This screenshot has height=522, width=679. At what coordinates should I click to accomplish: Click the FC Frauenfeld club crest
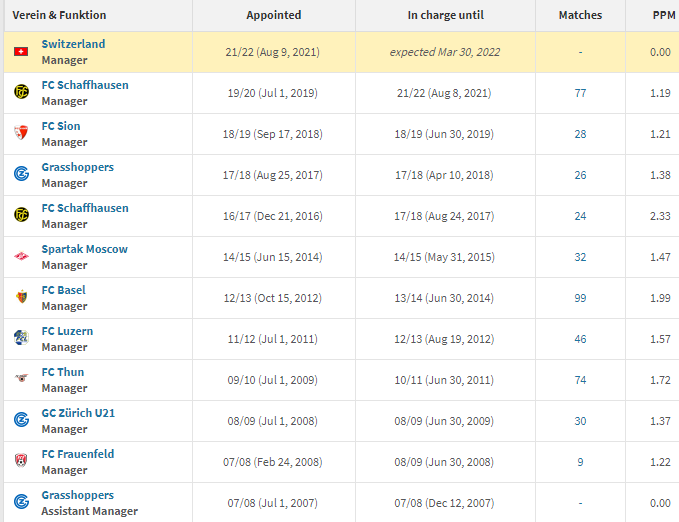(21, 460)
